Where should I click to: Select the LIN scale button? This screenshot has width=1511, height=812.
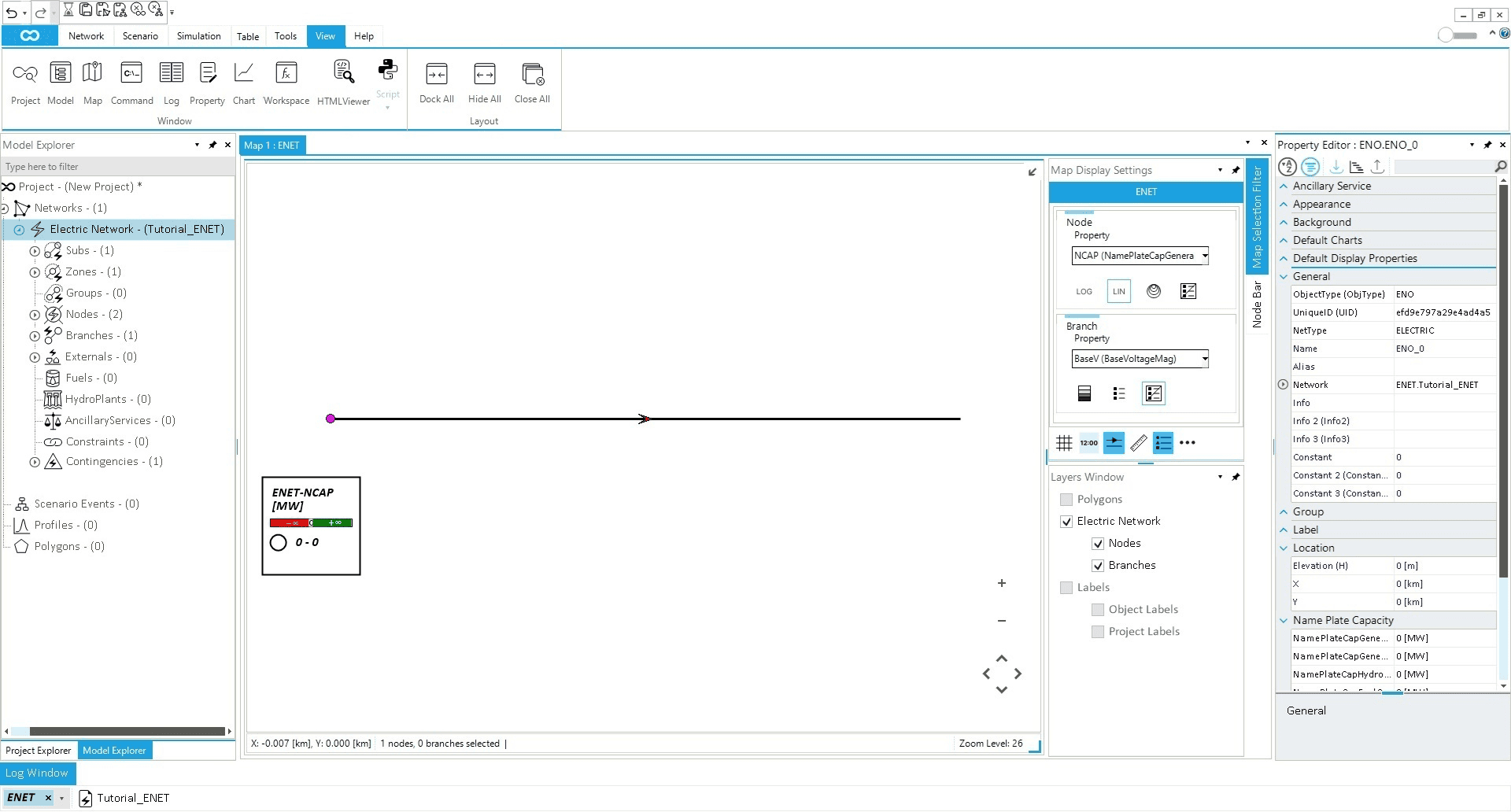tap(1118, 291)
